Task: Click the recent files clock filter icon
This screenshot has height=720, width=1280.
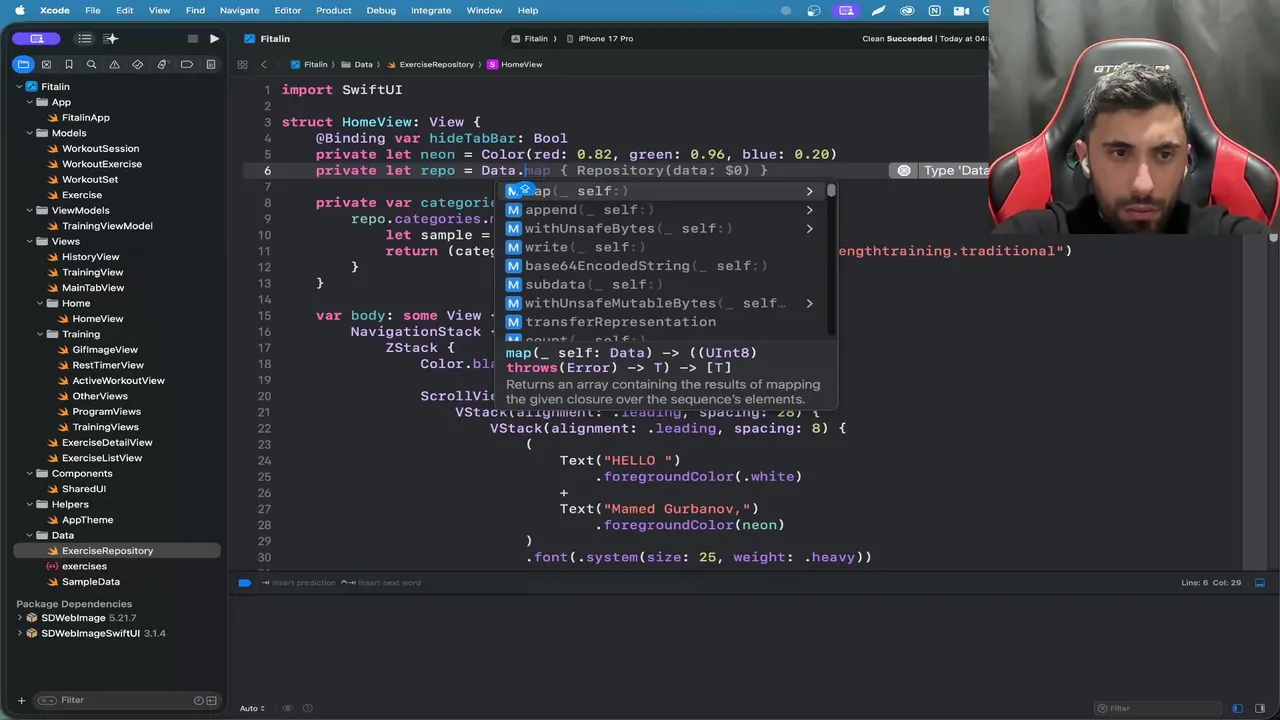Action: (x=199, y=700)
